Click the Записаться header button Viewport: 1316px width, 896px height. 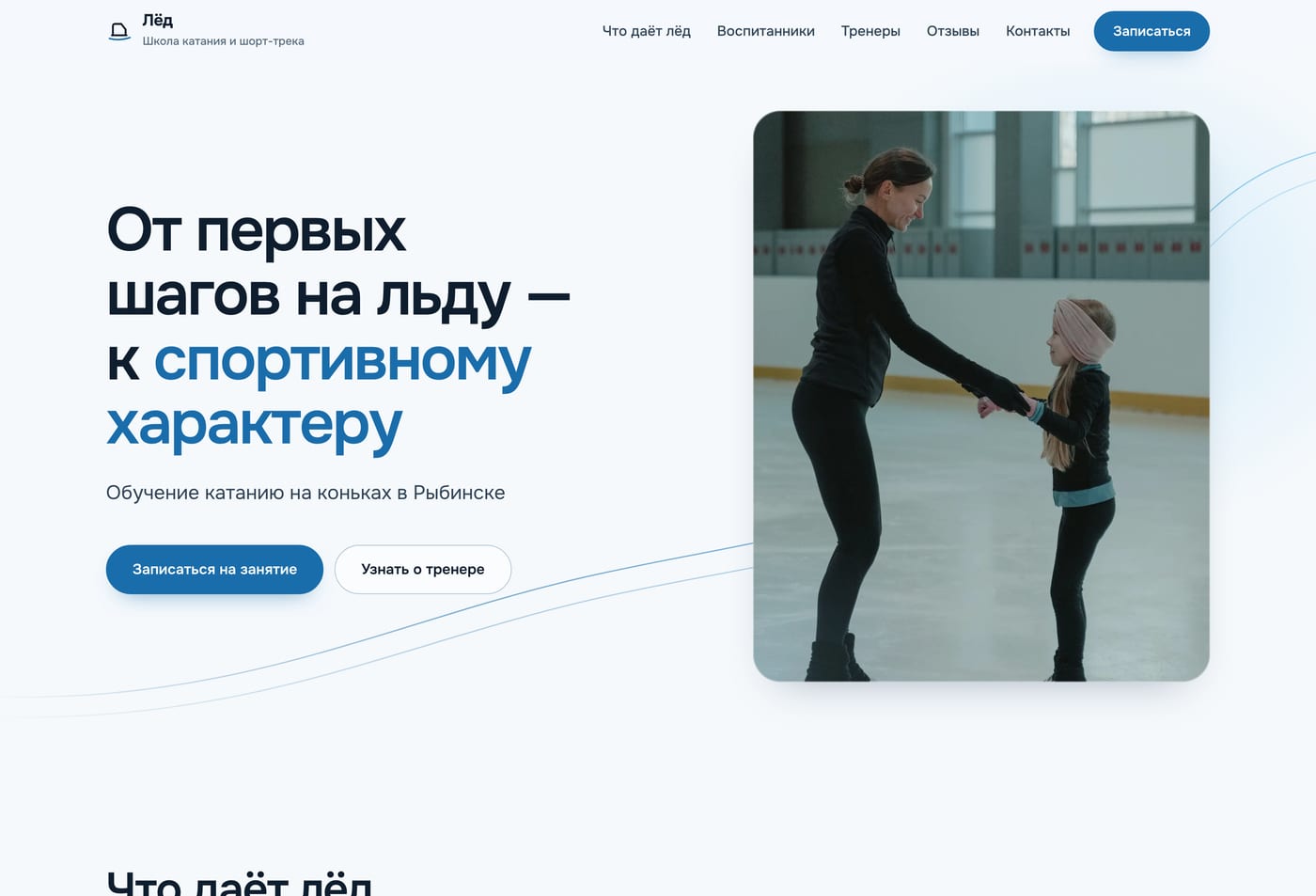pyautogui.click(x=1151, y=31)
